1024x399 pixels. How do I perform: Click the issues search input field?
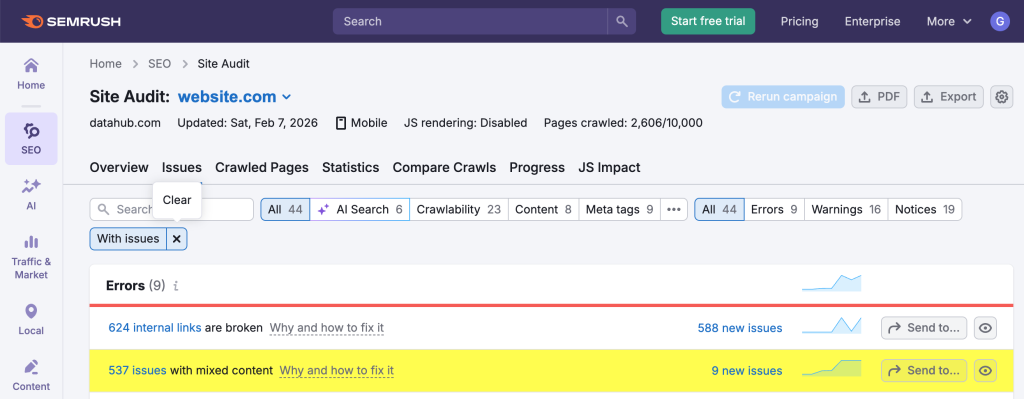point(171,210)
